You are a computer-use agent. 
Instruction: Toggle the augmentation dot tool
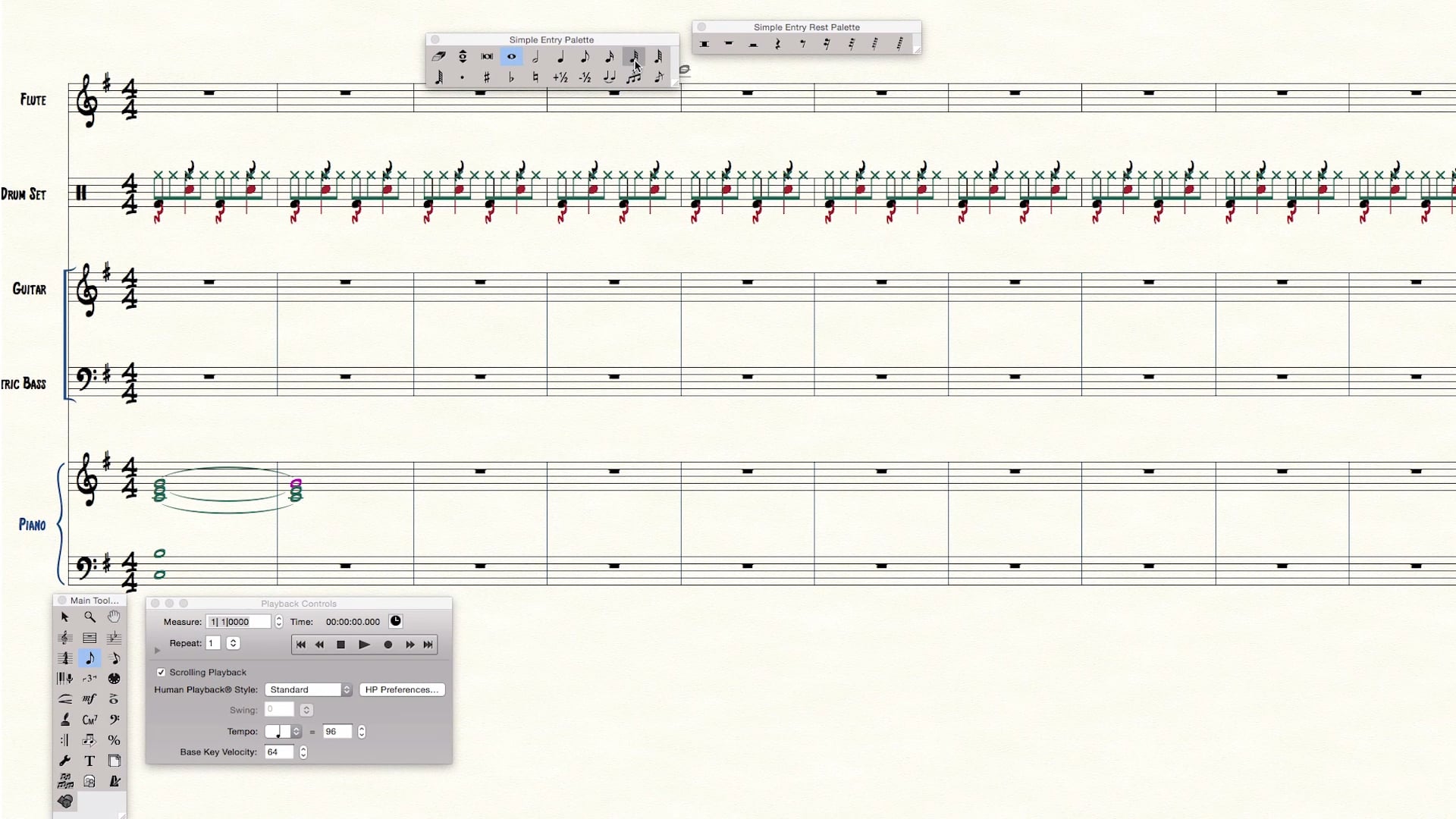coord(463,77)
